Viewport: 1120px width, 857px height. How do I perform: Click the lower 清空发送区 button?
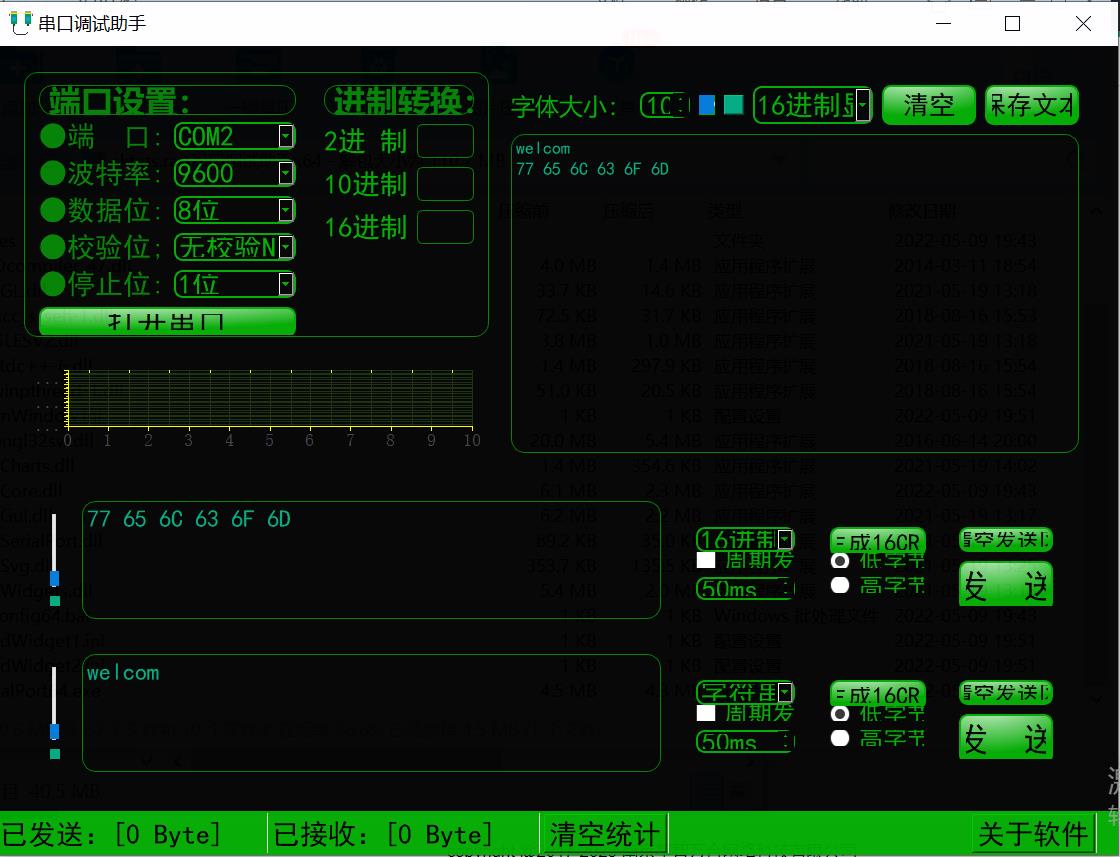1006,692
